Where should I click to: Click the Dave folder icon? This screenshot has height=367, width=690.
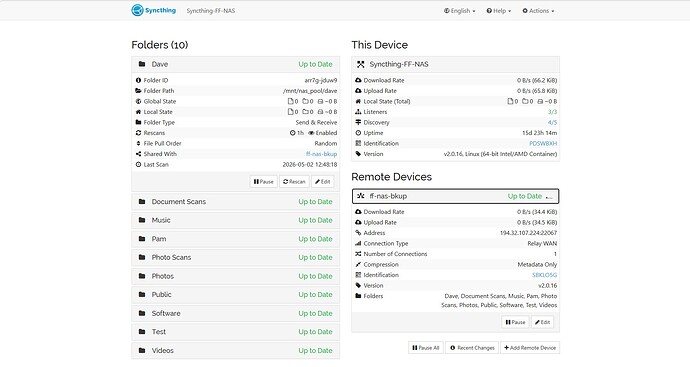142,64
